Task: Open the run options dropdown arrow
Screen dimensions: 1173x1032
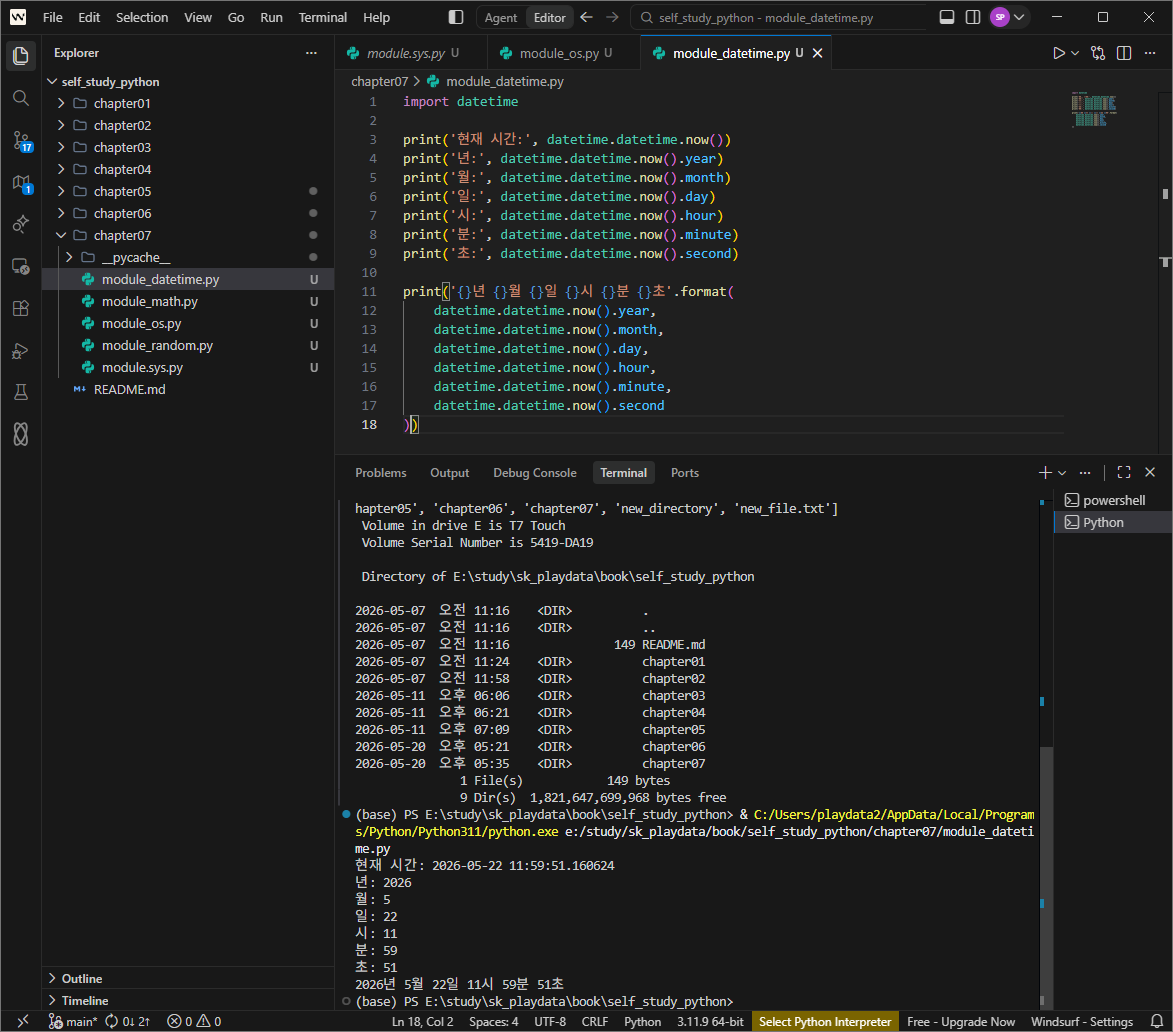Action: pyautogui.click(x=1075, y=53)
